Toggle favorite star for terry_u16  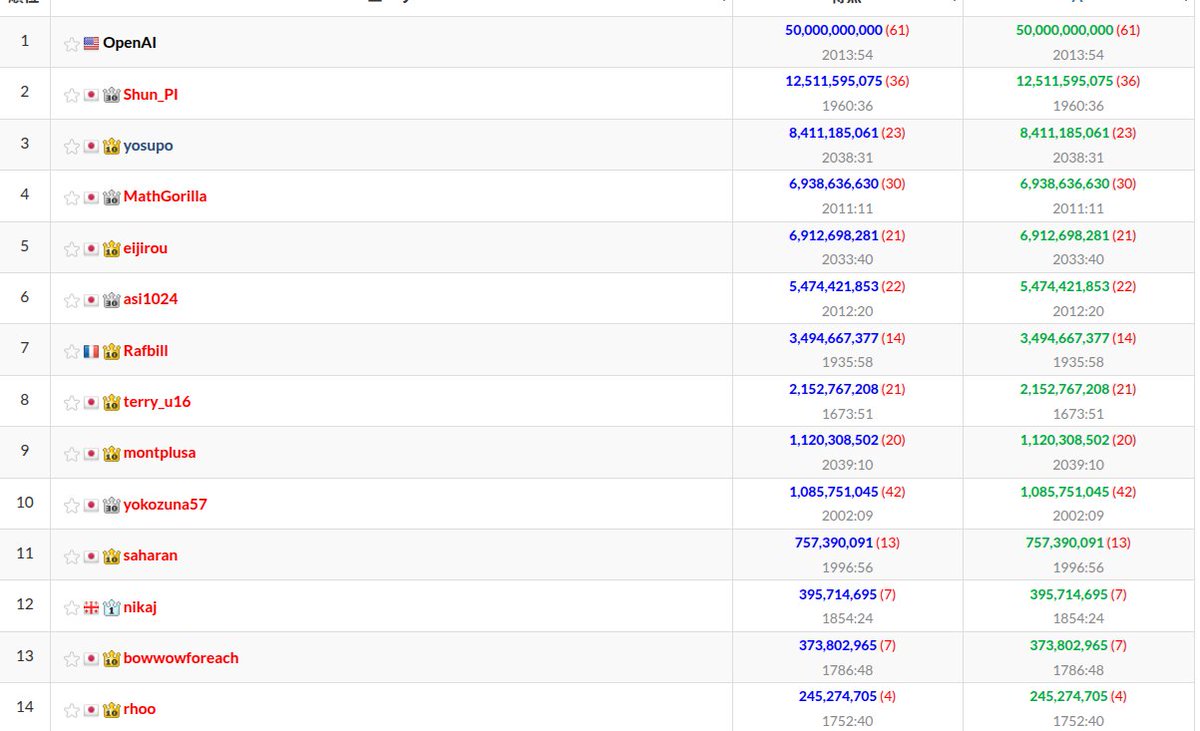coord(71,403)
